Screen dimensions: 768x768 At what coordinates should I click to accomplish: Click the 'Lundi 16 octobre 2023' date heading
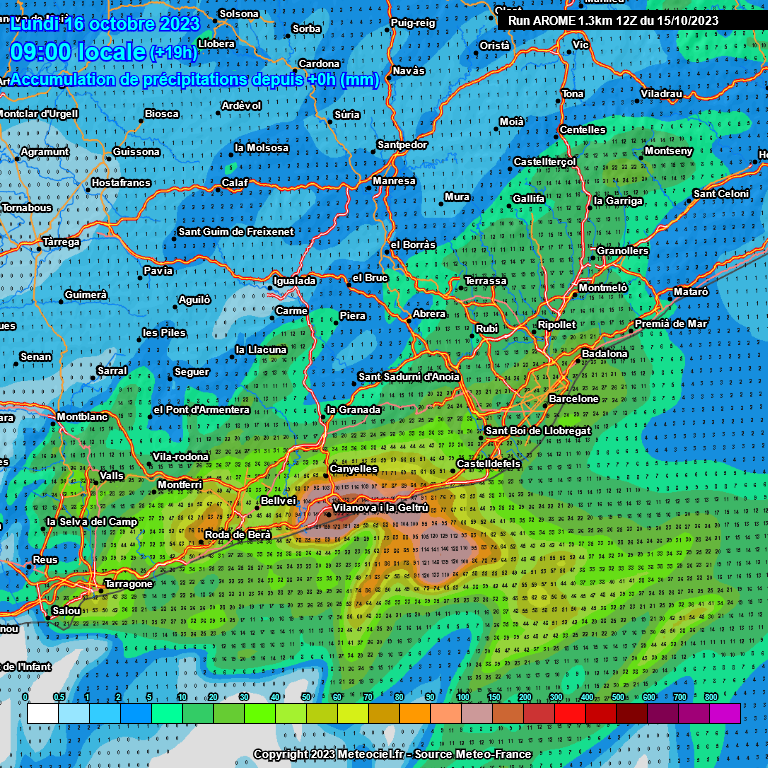click(x=105, y=24)
